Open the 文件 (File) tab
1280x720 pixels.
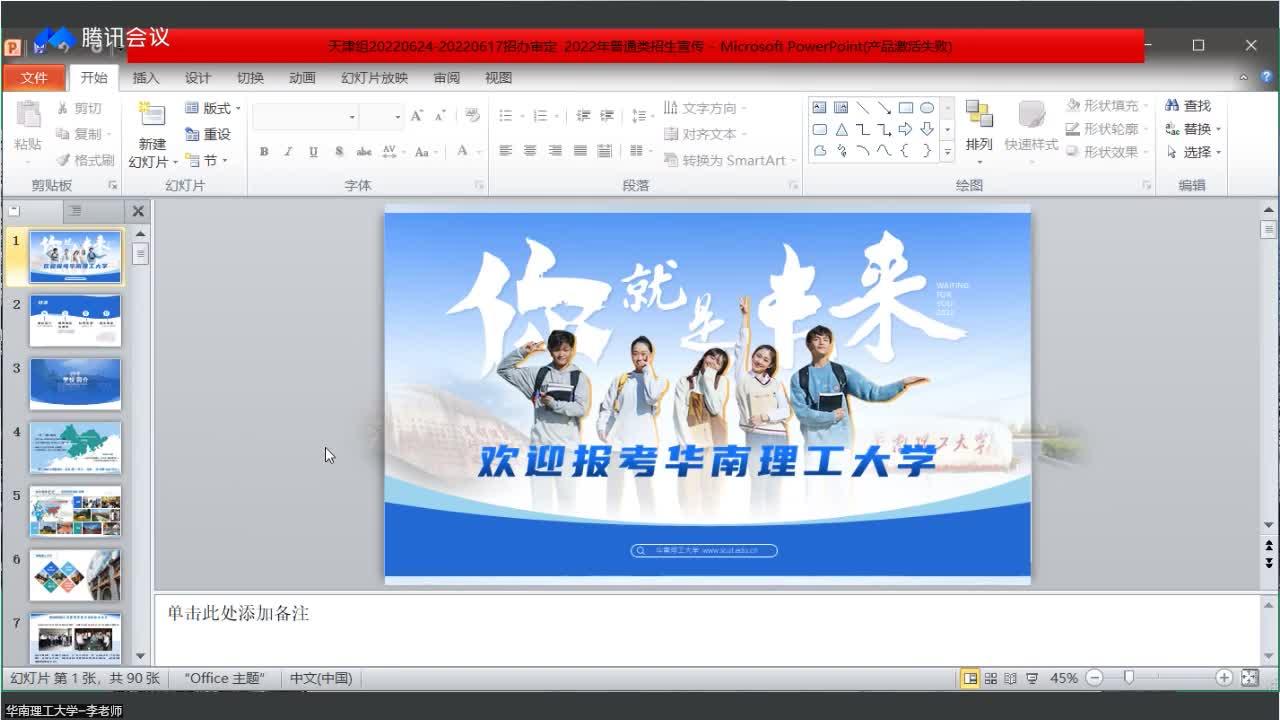34,78
